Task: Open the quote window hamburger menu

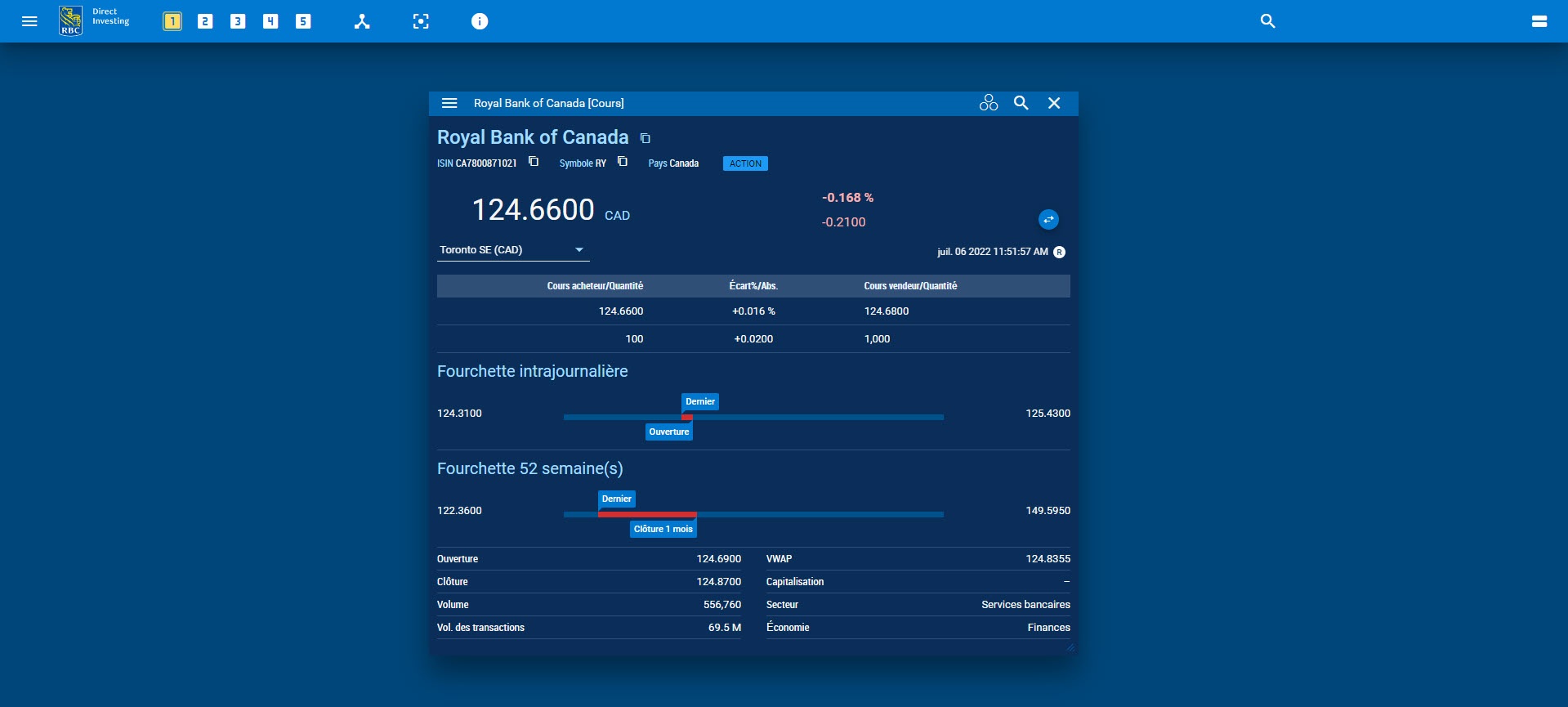Action: click(x=449, y=103)
